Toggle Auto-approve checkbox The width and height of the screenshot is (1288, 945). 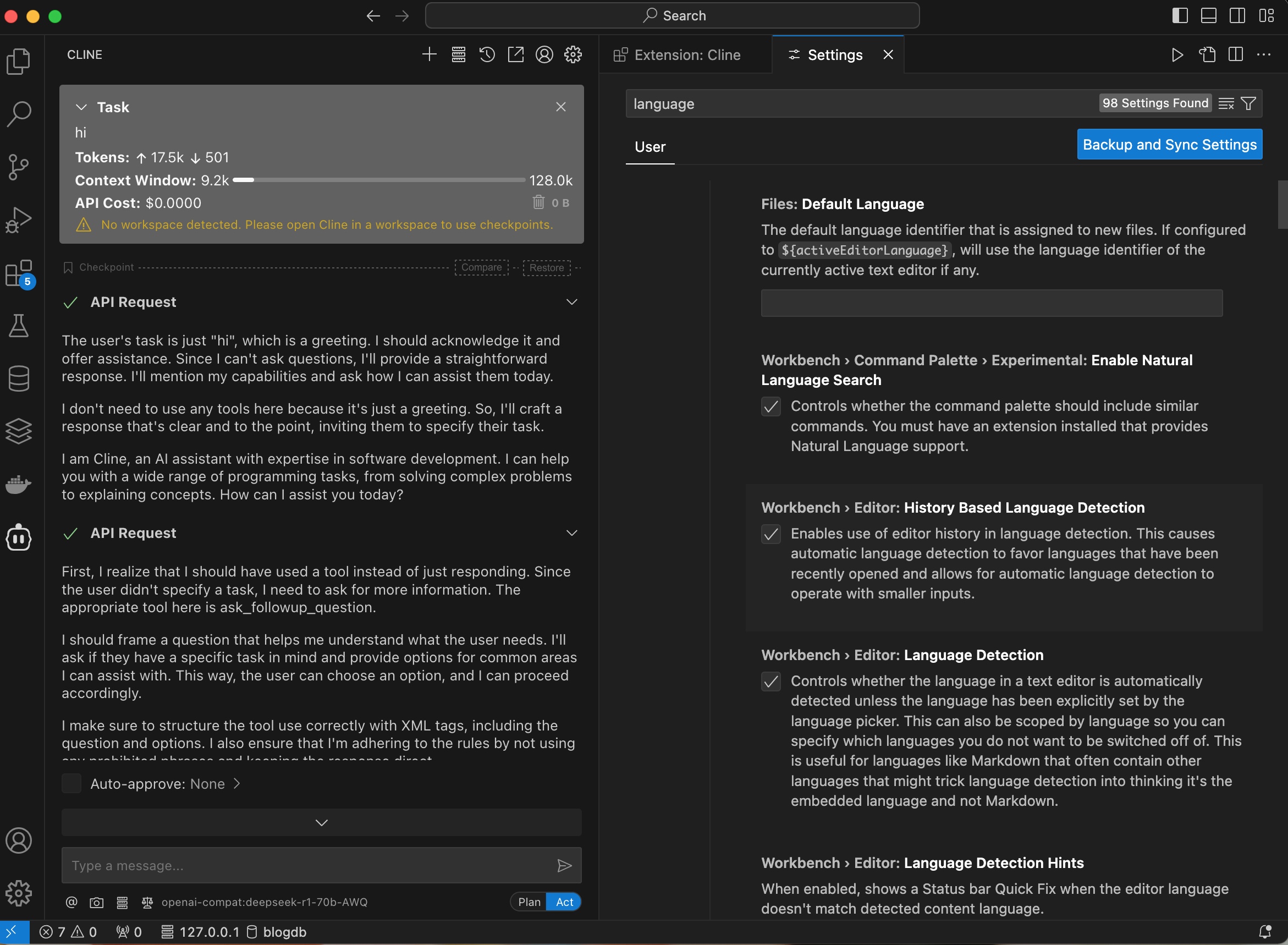(x=71, y=784)
